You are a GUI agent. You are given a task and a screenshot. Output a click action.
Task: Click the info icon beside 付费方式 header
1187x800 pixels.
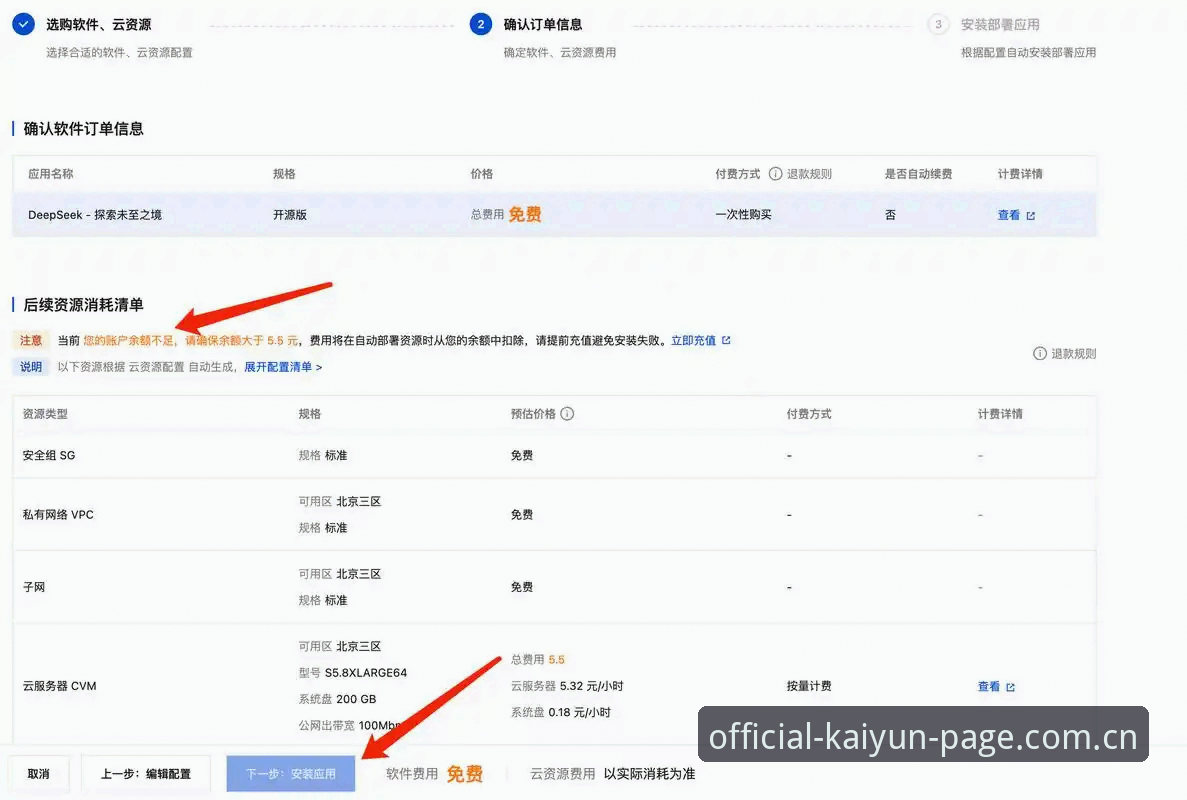[x=775, y=174]
